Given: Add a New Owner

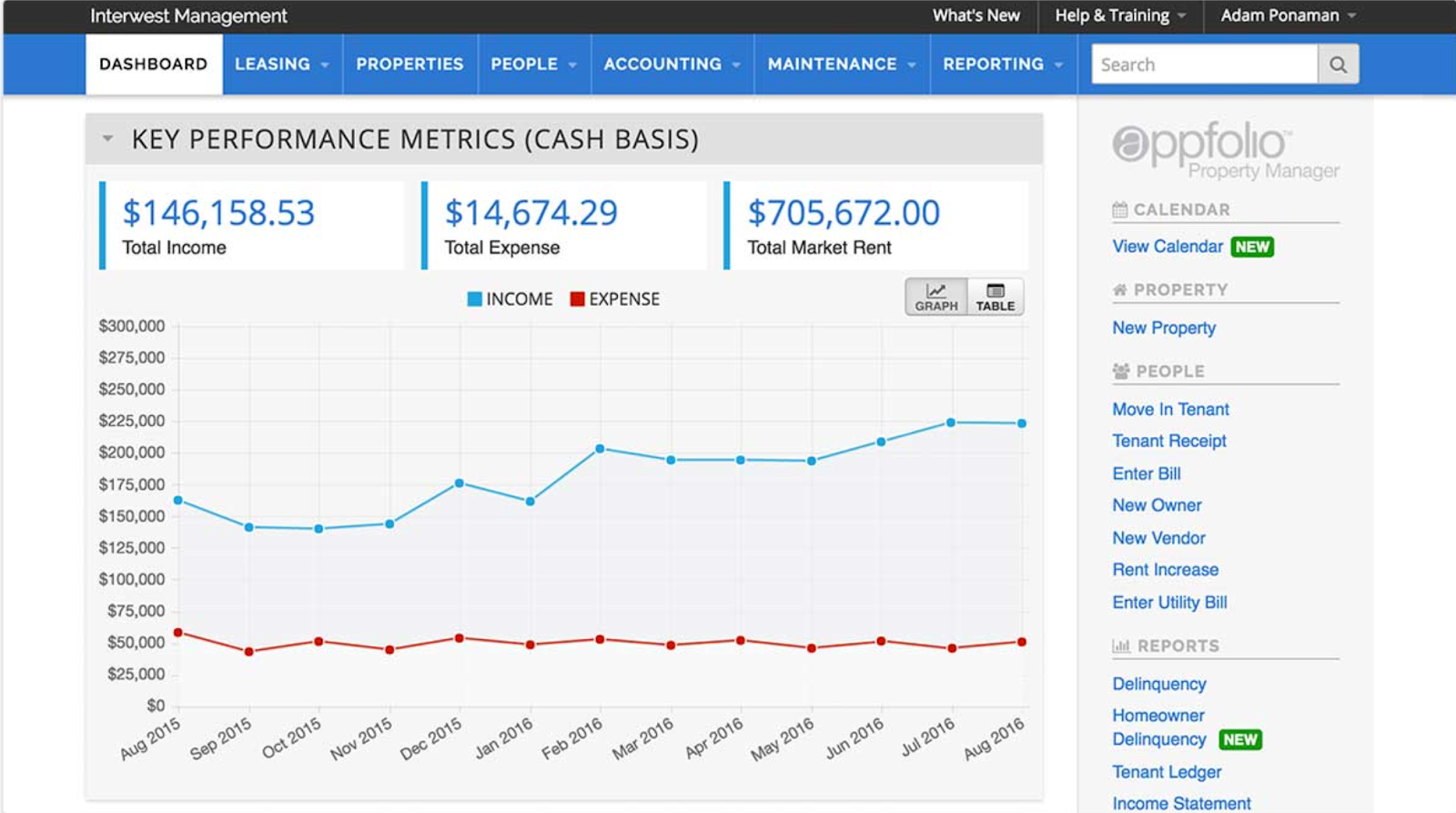Looking at the screenshot, I should [1157, 505].
